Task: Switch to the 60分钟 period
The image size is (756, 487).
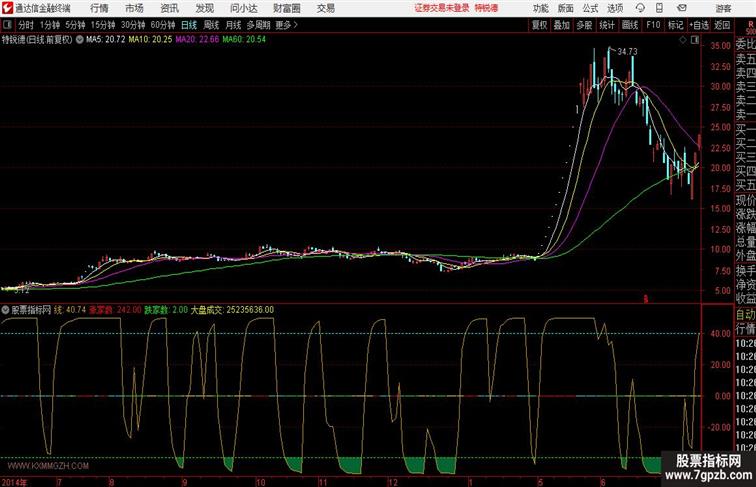Action: click(x=163, y=25)
